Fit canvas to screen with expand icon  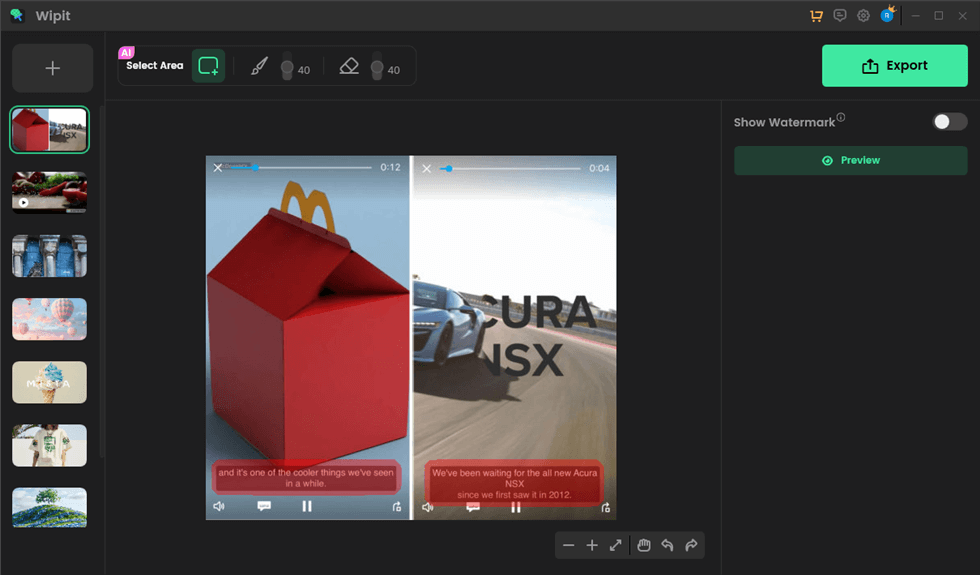click(616, 546)
